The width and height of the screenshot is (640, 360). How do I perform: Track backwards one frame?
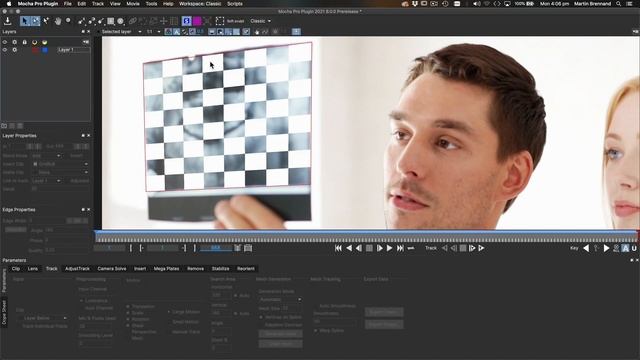(x=453, y=248)
